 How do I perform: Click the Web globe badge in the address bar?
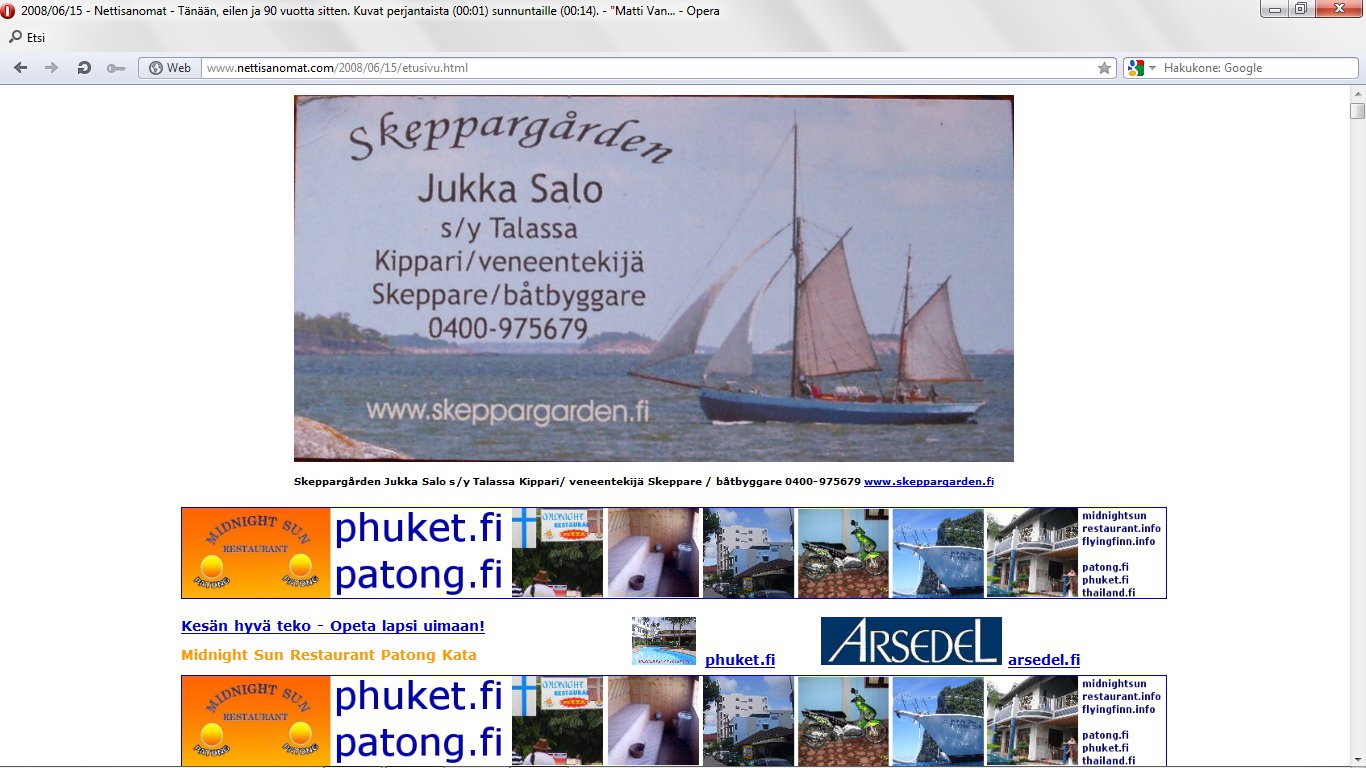click(x=170, y=68)
